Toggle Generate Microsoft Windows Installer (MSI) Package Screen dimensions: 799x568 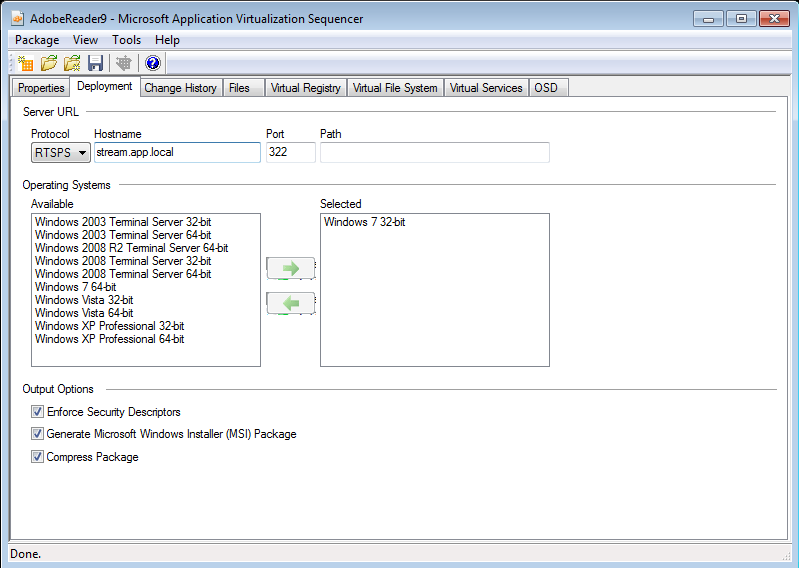tap(37, 434)
